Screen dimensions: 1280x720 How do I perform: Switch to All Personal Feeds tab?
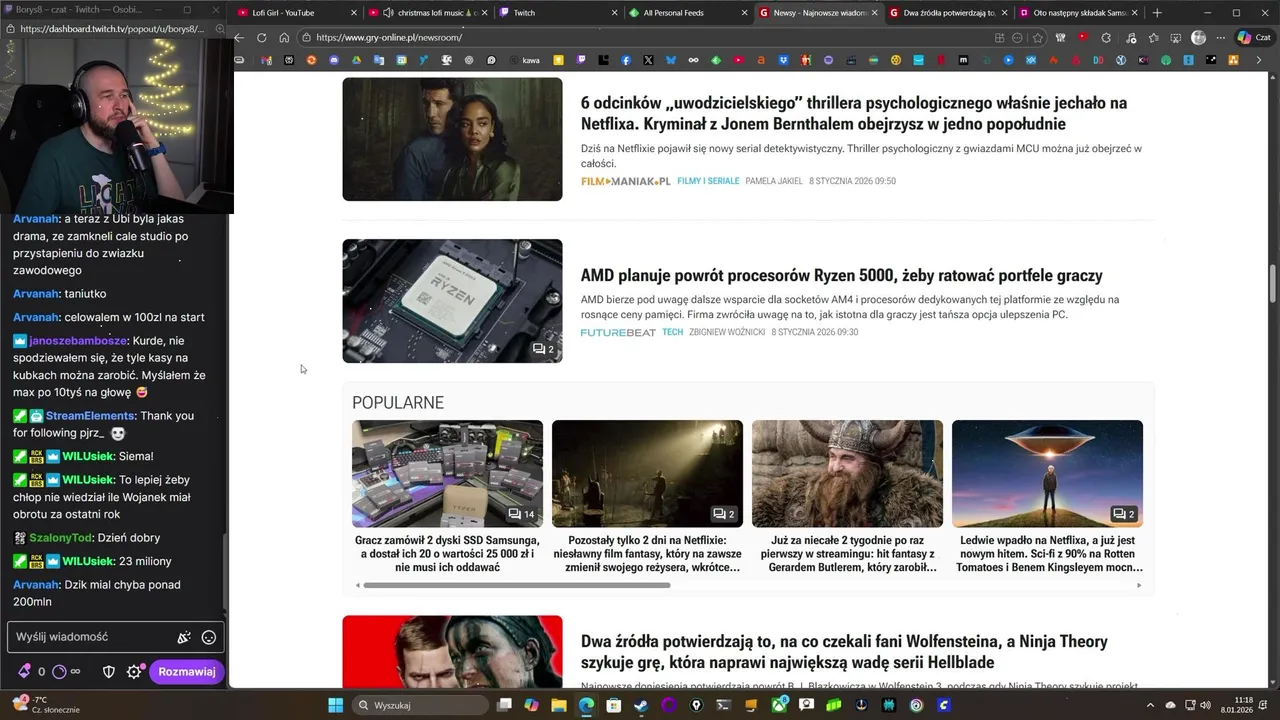pyautogui.click(x=690, y=13)
